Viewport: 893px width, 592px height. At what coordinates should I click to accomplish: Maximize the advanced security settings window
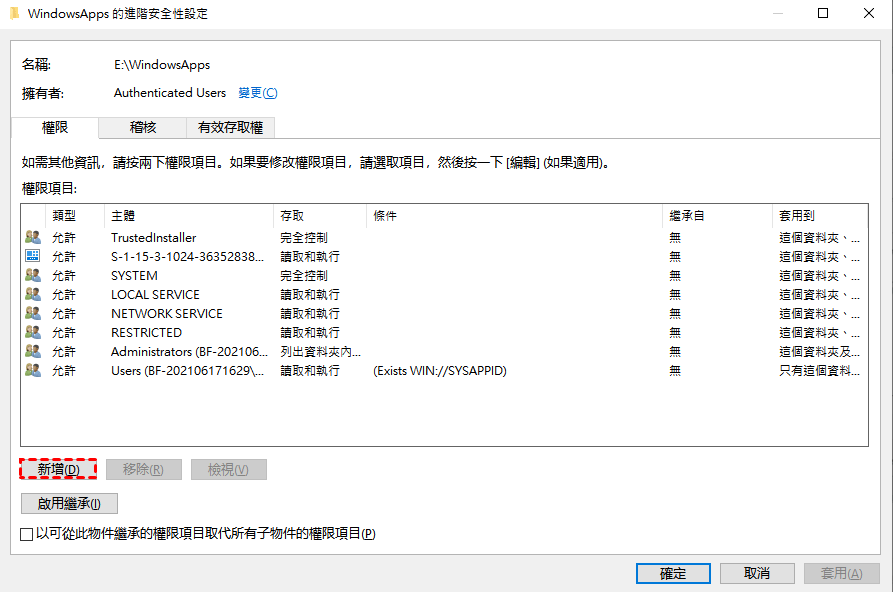click(823, 13)
